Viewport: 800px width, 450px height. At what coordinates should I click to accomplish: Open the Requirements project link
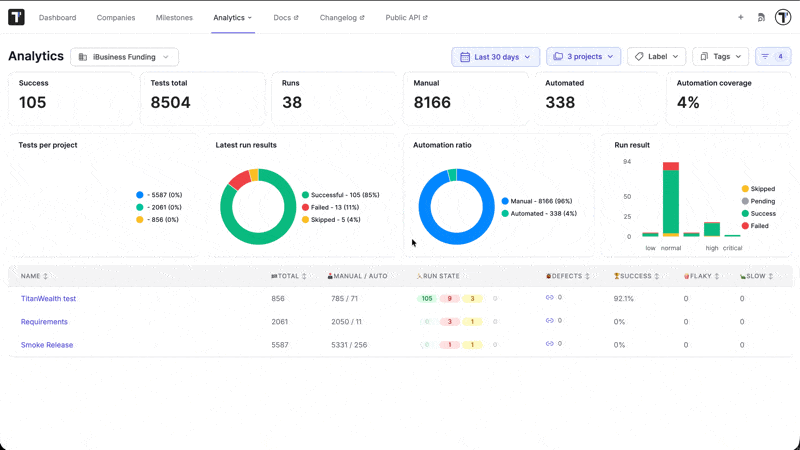coord(44,321)
